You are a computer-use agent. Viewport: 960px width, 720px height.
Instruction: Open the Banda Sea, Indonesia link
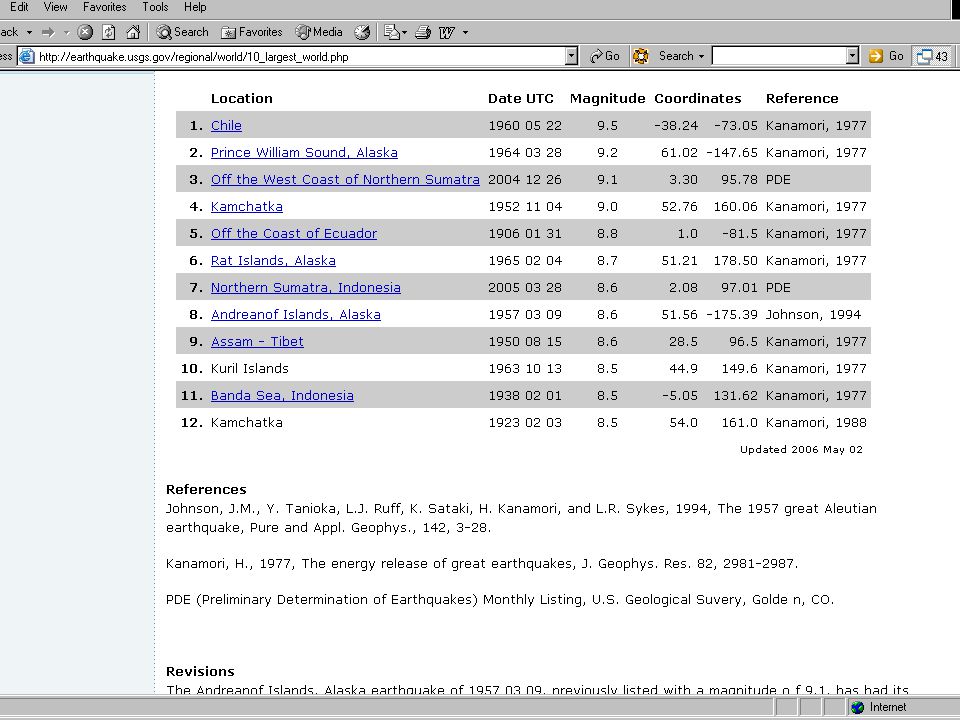click(x=282, y=395)
